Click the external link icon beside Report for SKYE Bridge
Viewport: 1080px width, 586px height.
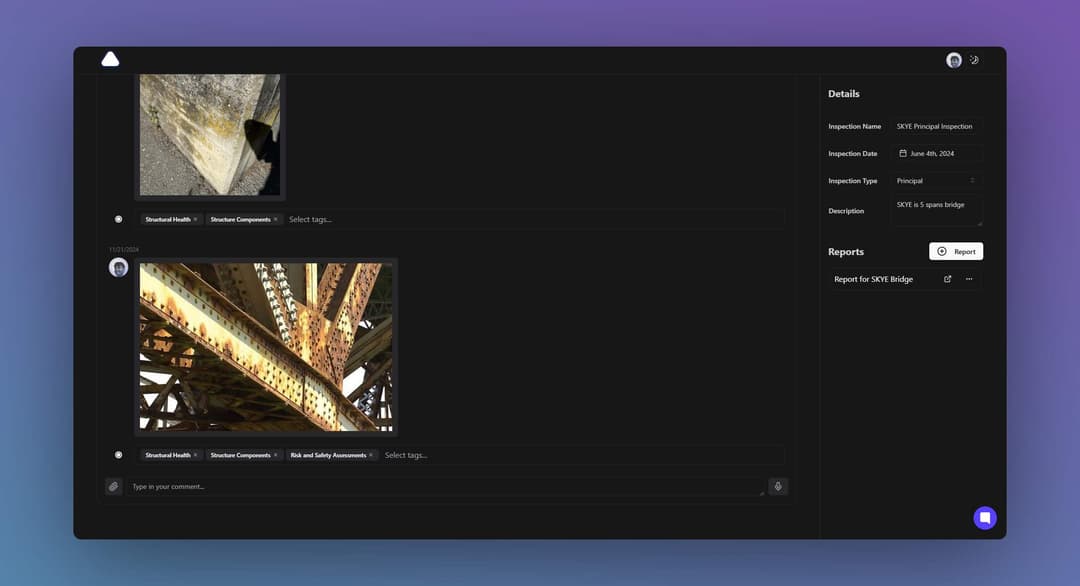coord(947,279)
